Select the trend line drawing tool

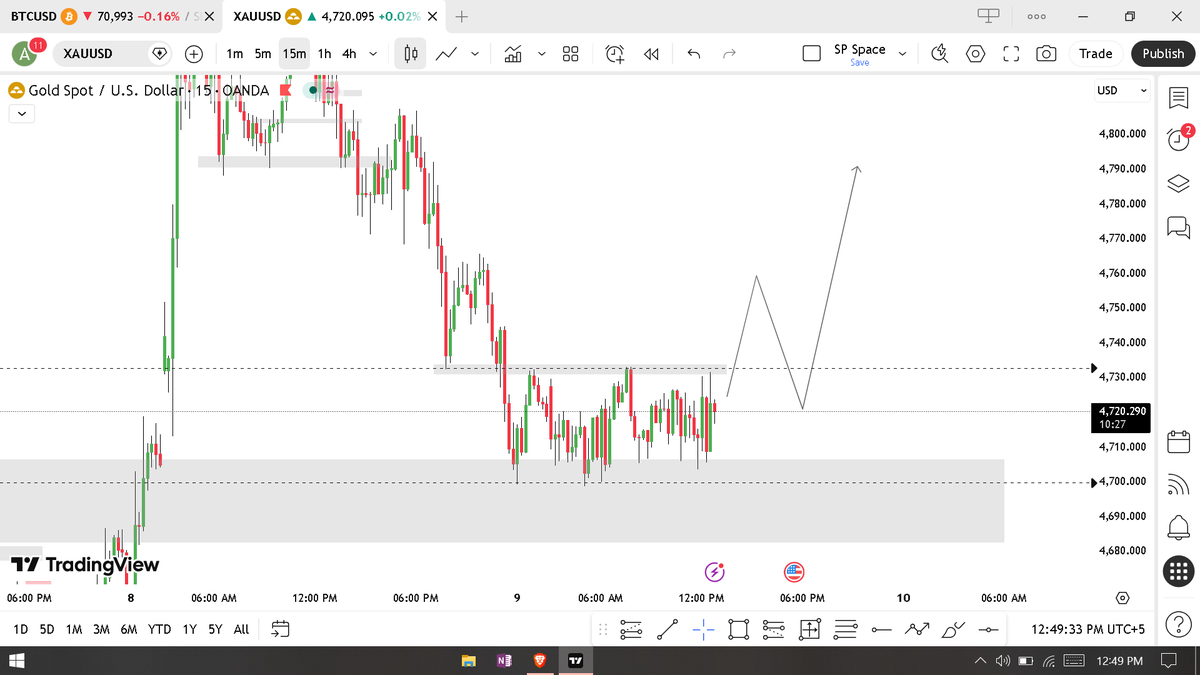(667, 629)
